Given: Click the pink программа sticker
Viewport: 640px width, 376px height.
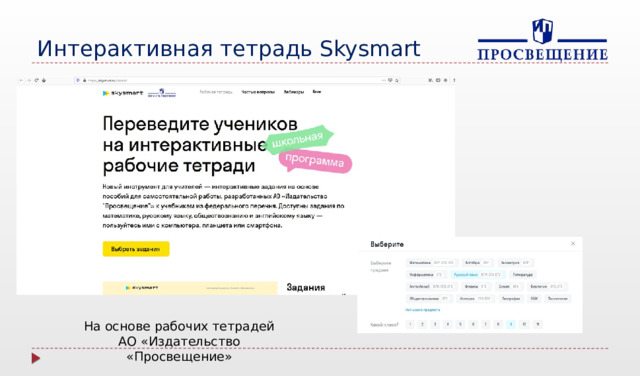Looking at the screenshot, I should [x=315, y=161].
